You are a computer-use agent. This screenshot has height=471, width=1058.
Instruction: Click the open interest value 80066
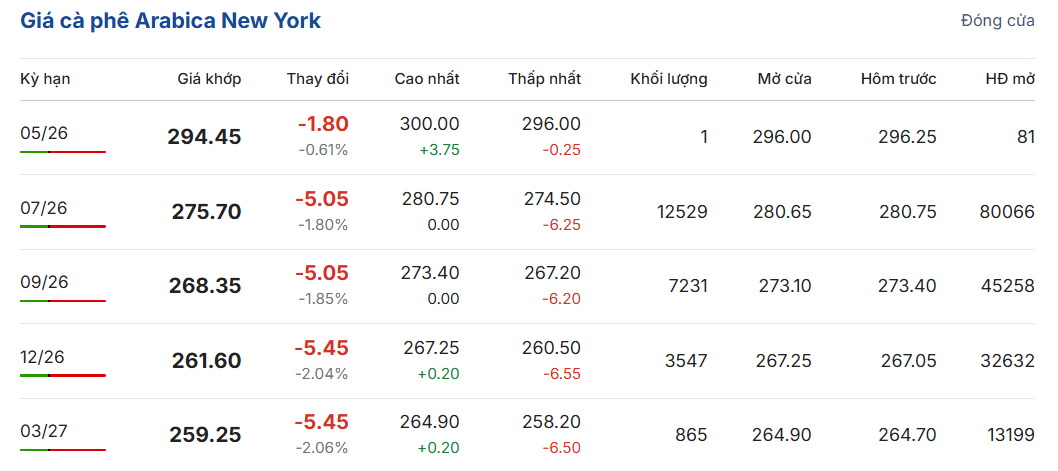pos(1007,212)
